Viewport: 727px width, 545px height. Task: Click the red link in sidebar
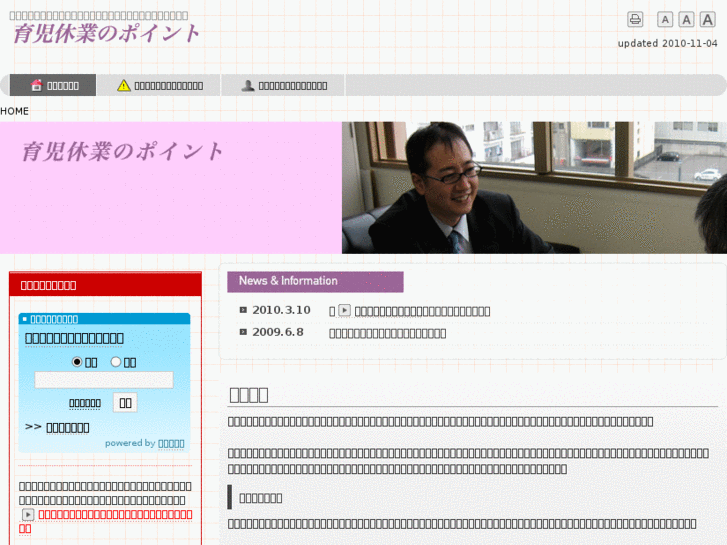point(105,521)
